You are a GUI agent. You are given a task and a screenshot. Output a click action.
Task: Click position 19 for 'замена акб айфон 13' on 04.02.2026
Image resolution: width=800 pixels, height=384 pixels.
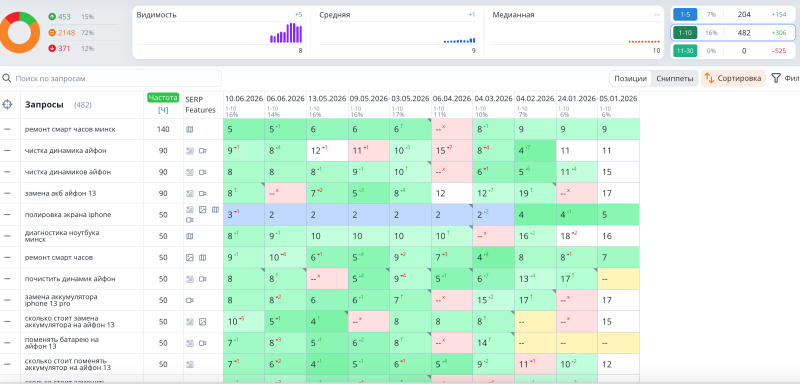[x=524, y=194]
